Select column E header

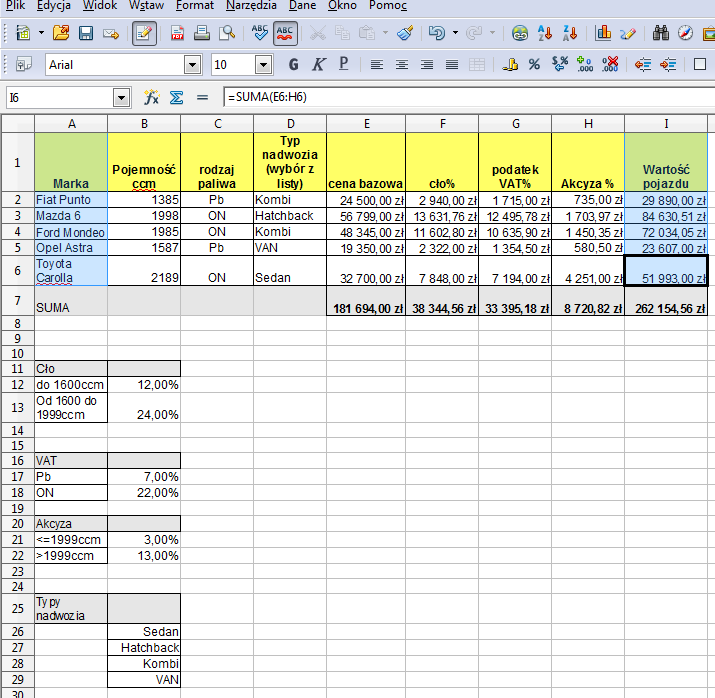pos(366,124)
